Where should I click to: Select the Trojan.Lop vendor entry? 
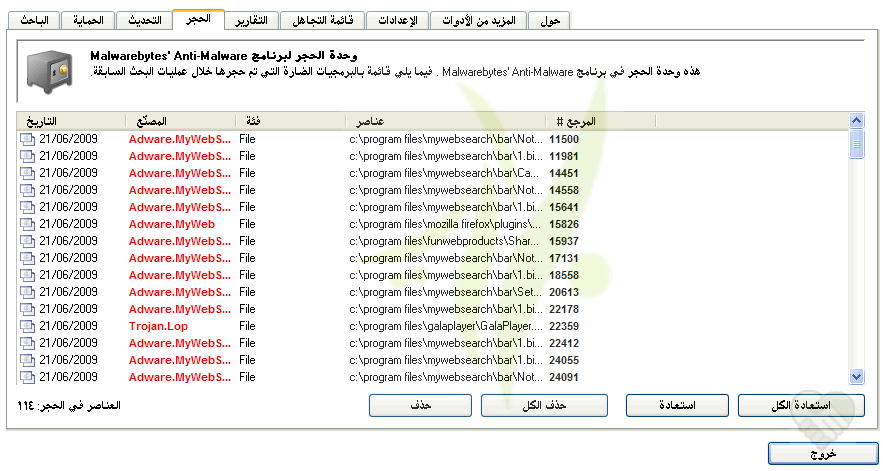[x=158, y=326]
